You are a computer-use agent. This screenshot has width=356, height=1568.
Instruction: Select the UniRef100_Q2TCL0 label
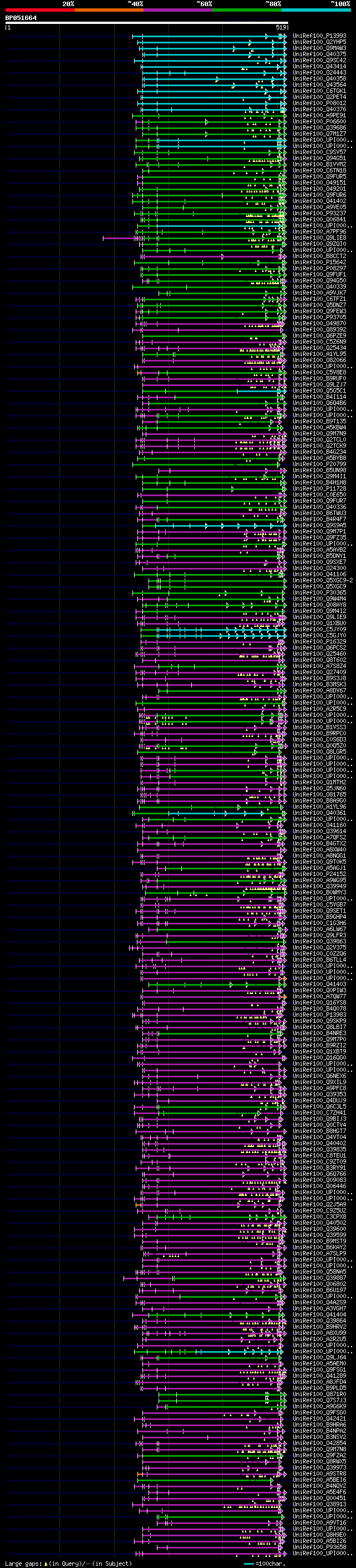pyautogui.click(x=319, y=440)
